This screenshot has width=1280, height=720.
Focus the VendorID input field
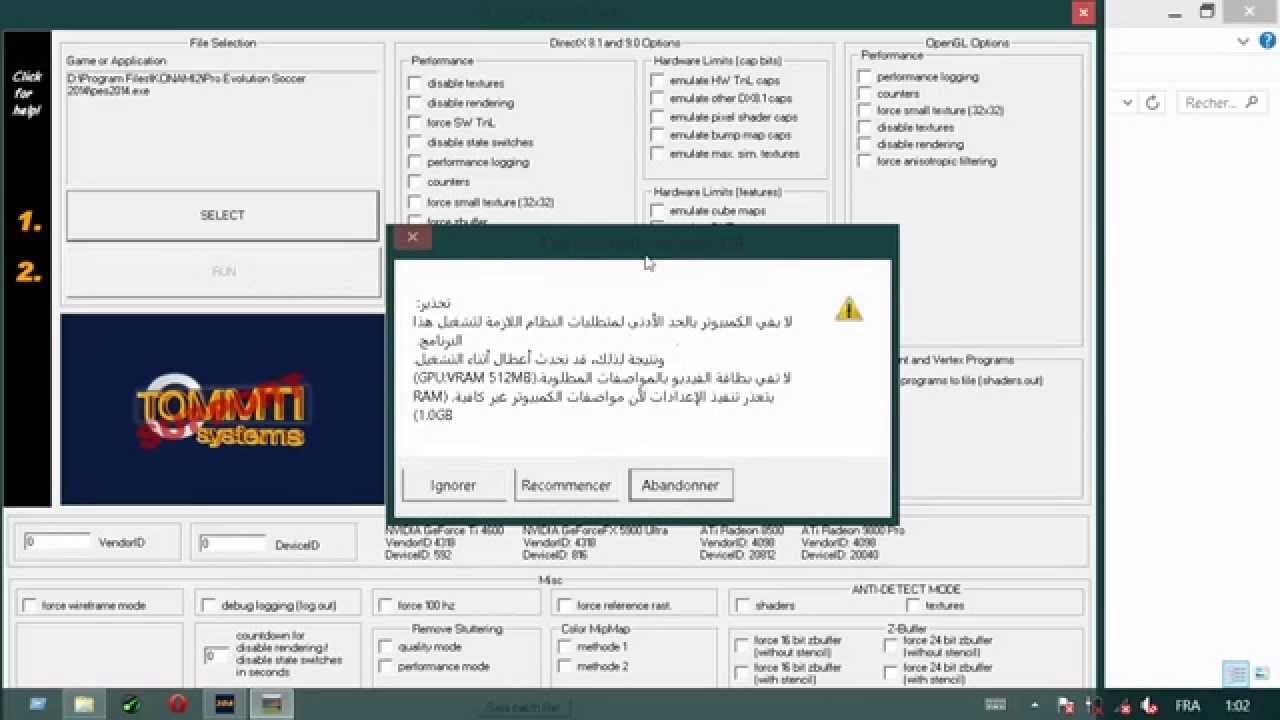click(x=57, y=542)
